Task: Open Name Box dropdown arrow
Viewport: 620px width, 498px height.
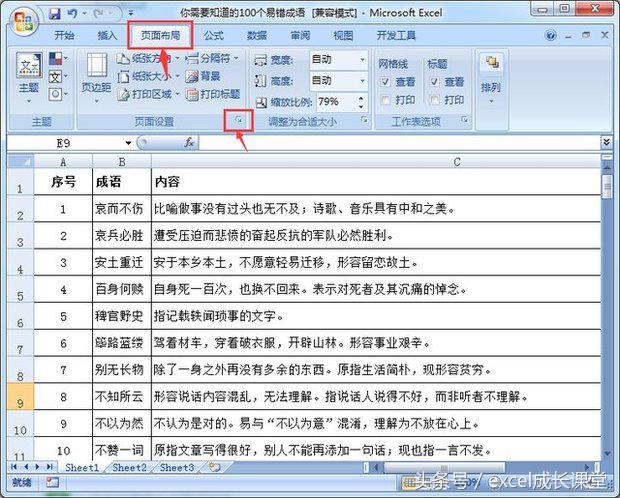Action: click(128, 143)
